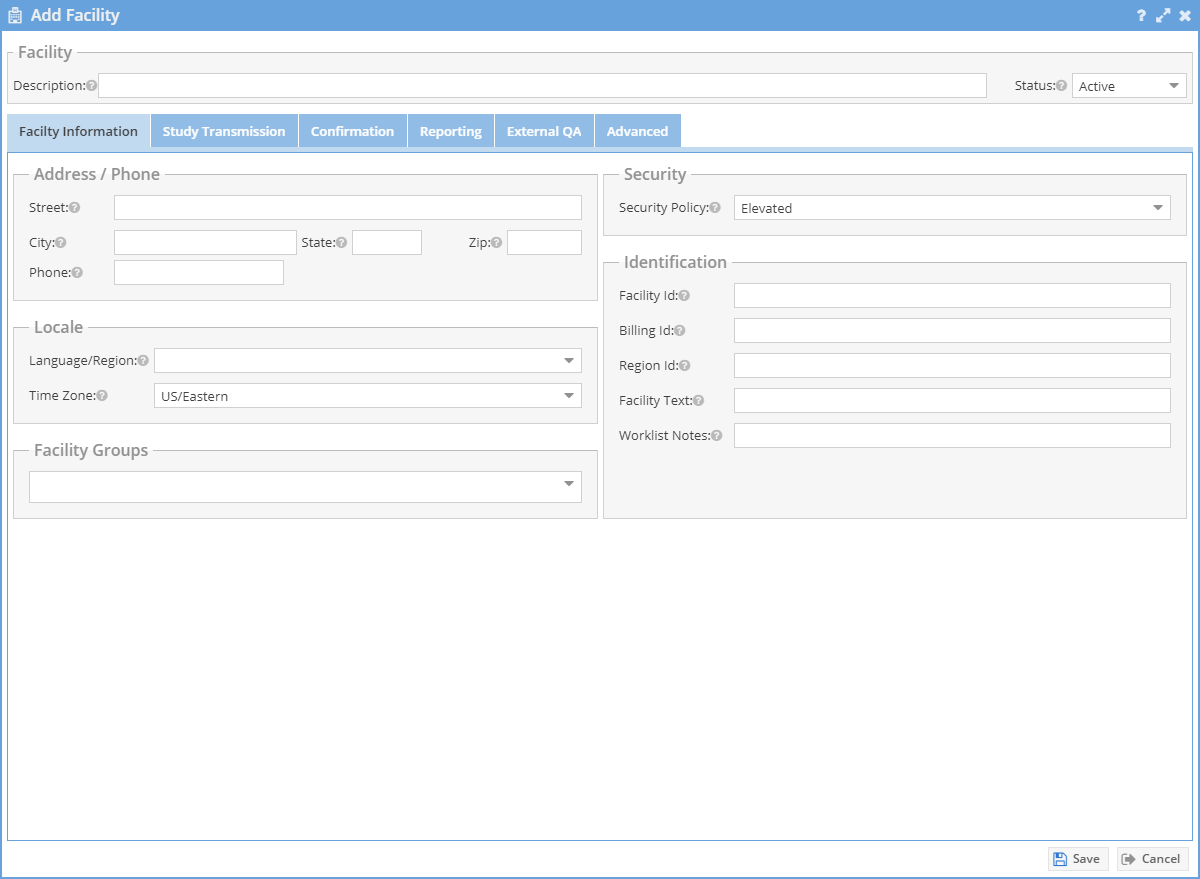
Task: Click the Add Facility clipboard icon
Action: pyautogui.click(x=15, y=16)
